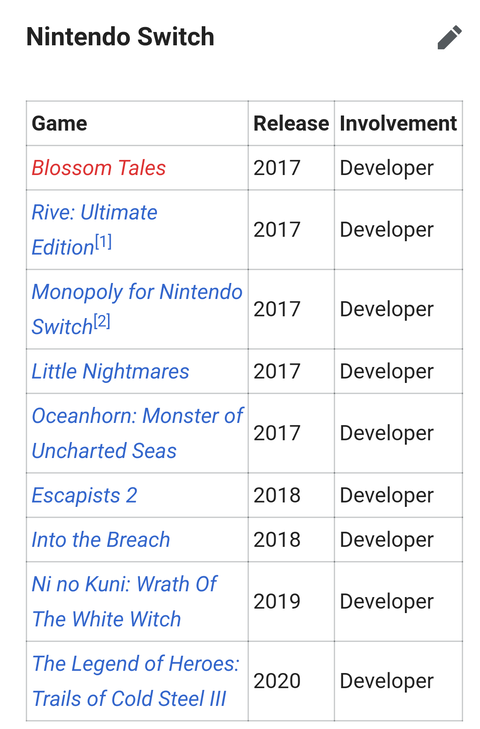This screenshot has width=480, height=729.
Task: Click the Involvement column header
Action: (x=398, y=124)
